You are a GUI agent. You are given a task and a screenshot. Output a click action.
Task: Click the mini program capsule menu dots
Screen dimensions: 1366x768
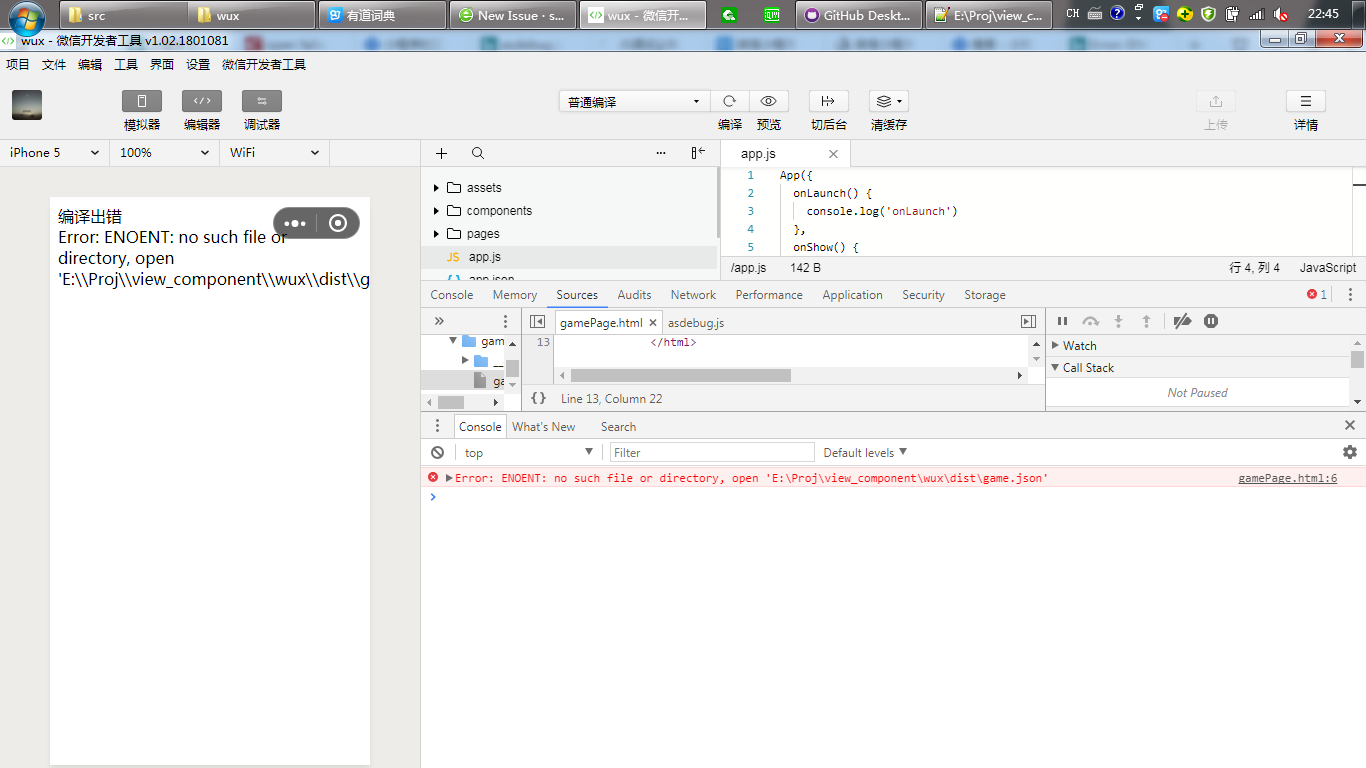click(295, 223)
